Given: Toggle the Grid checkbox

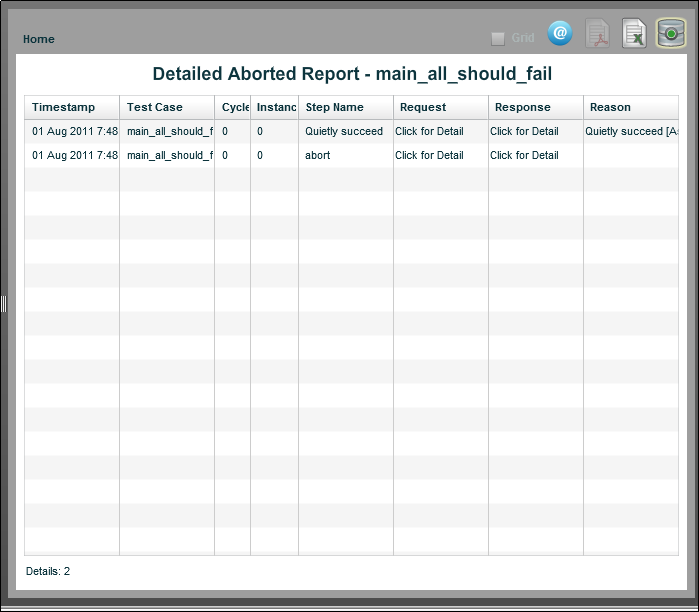Looking at the screenshot, I should pos(498,39).
